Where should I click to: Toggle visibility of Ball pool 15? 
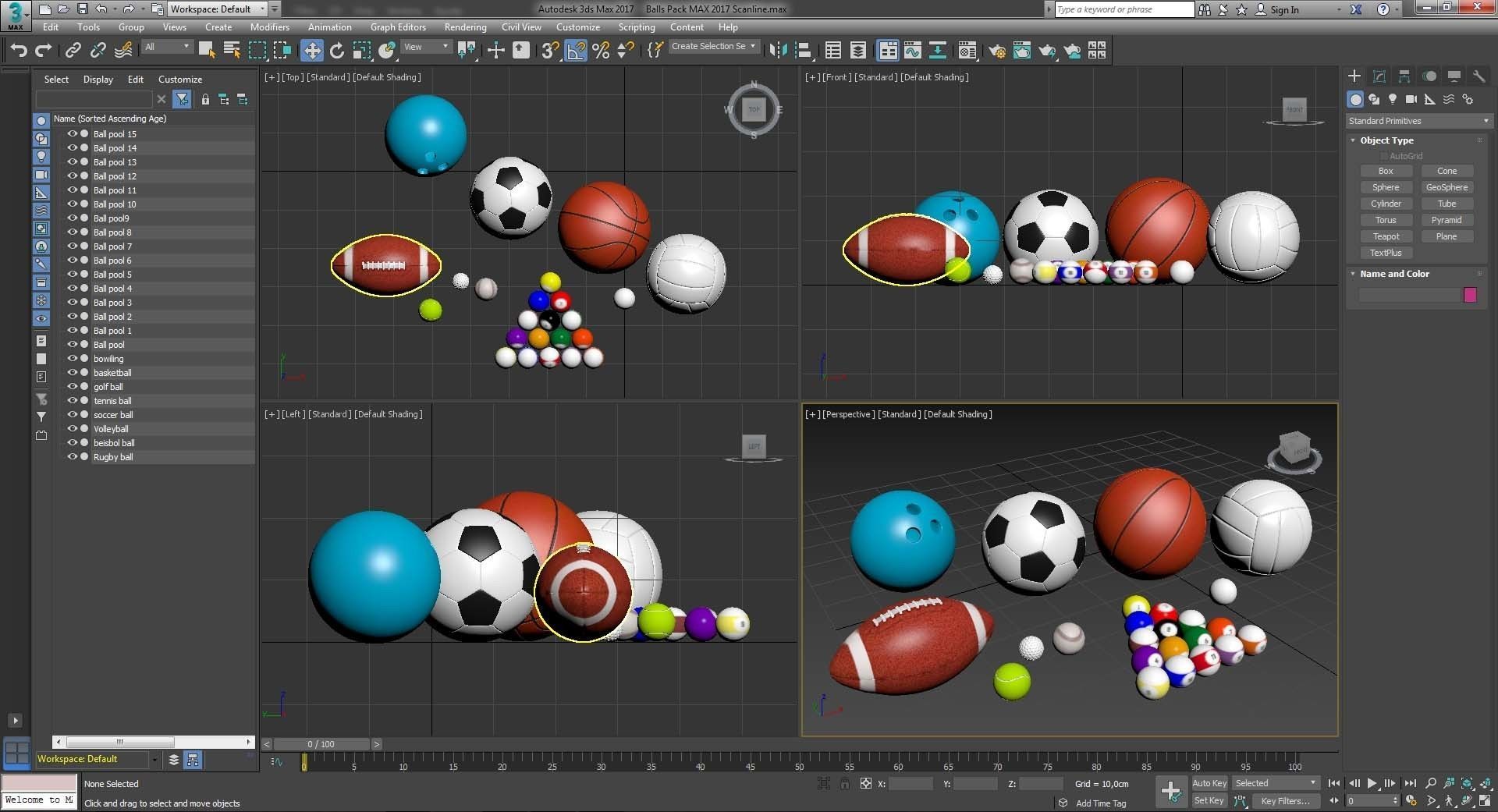[x=72, y=134]
